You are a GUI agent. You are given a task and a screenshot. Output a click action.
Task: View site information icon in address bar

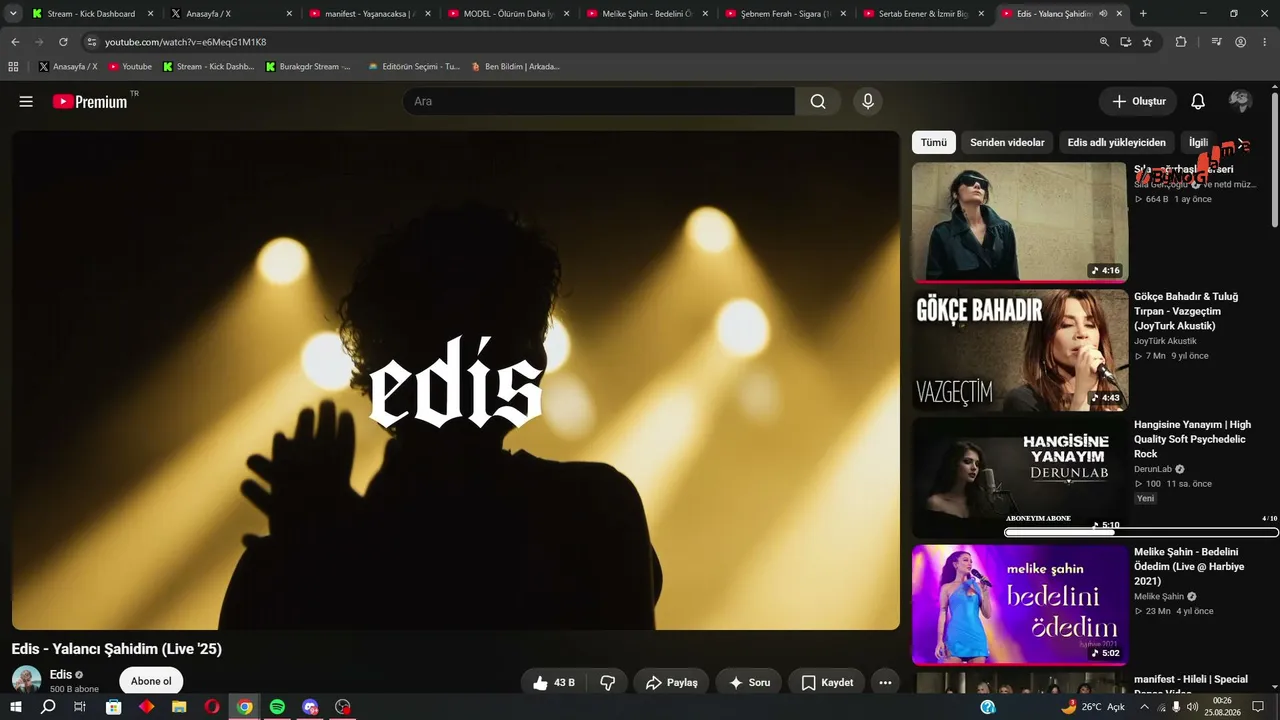91,42
